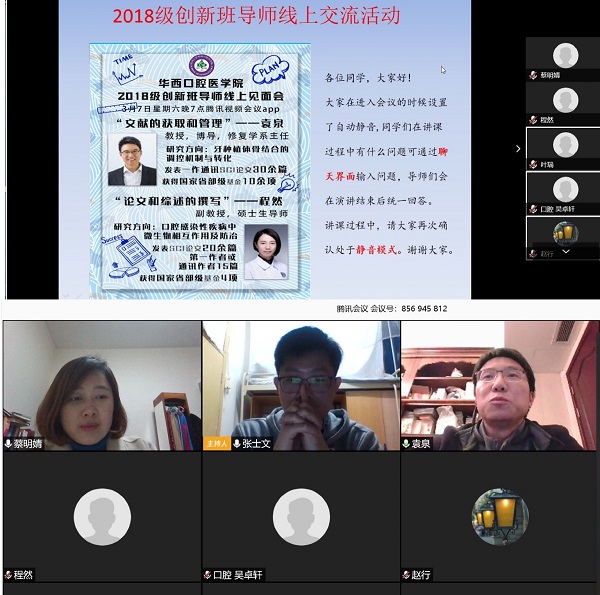Viewport: 600px width, 595px height.
Task: Click 蔡明婧's muted mic icon in the sidebar strip
Action: (533, 74)
